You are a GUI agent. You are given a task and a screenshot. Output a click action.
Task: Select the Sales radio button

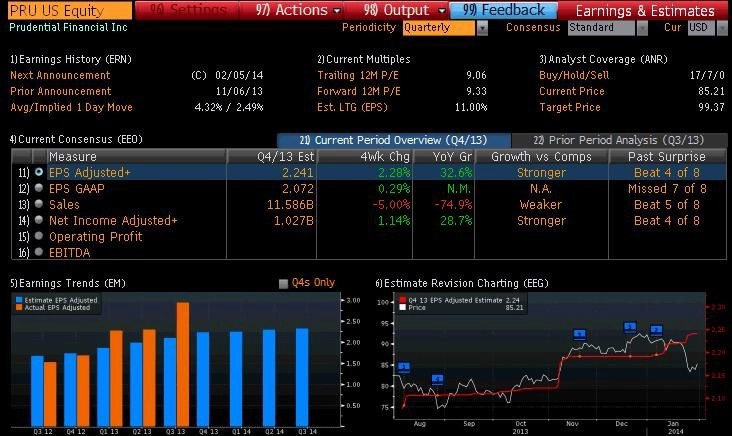point(39,204)
